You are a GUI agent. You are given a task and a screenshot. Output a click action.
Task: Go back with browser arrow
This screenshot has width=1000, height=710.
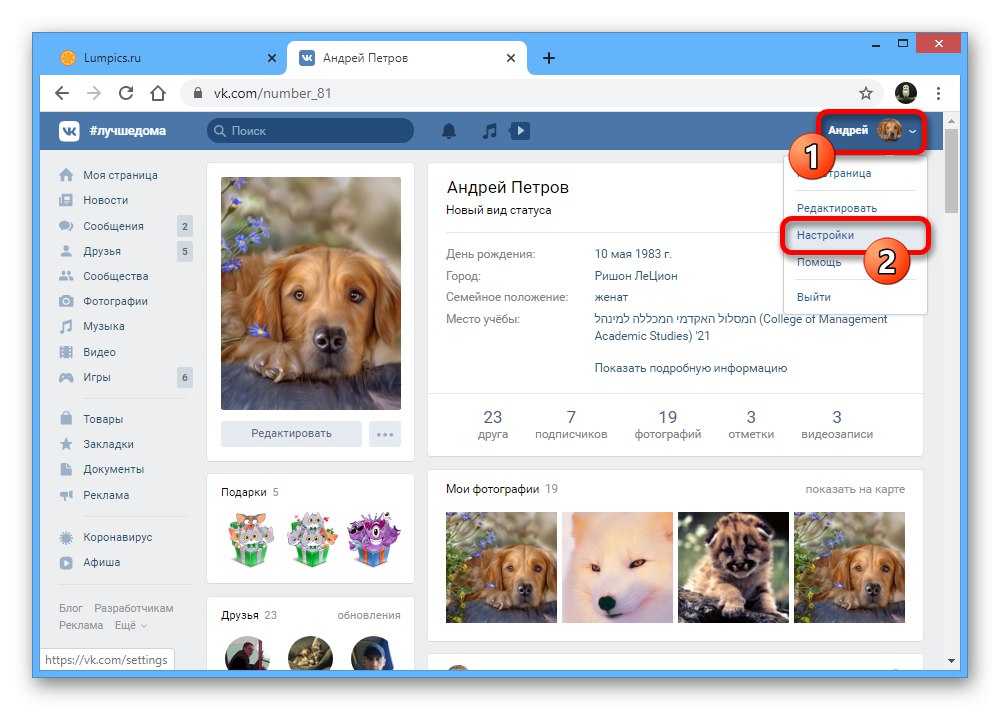pos(62,93)
